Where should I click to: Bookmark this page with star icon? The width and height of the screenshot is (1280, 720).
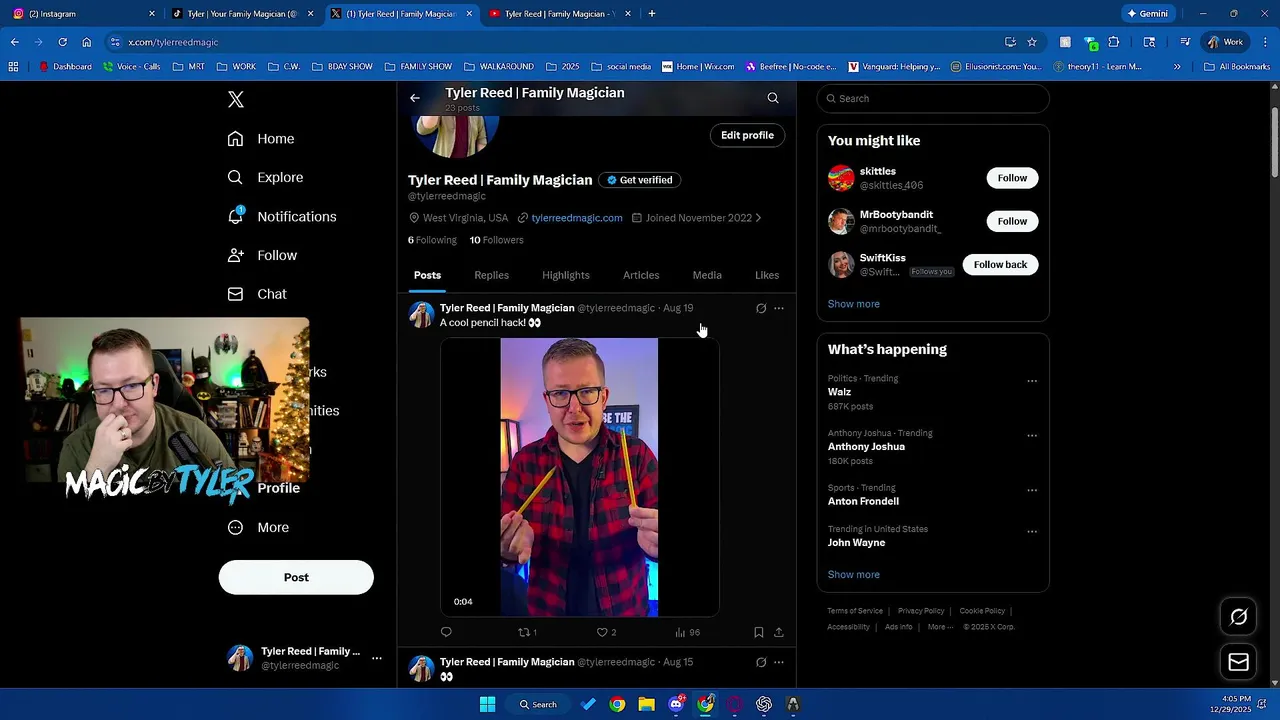tap(1032, 42)
